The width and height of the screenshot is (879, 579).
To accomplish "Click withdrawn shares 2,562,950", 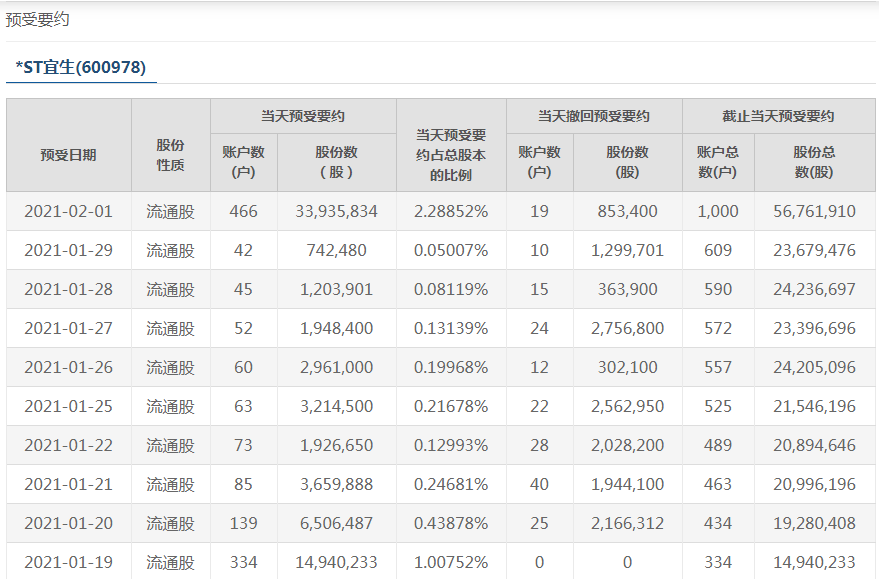I will [627, 406].
